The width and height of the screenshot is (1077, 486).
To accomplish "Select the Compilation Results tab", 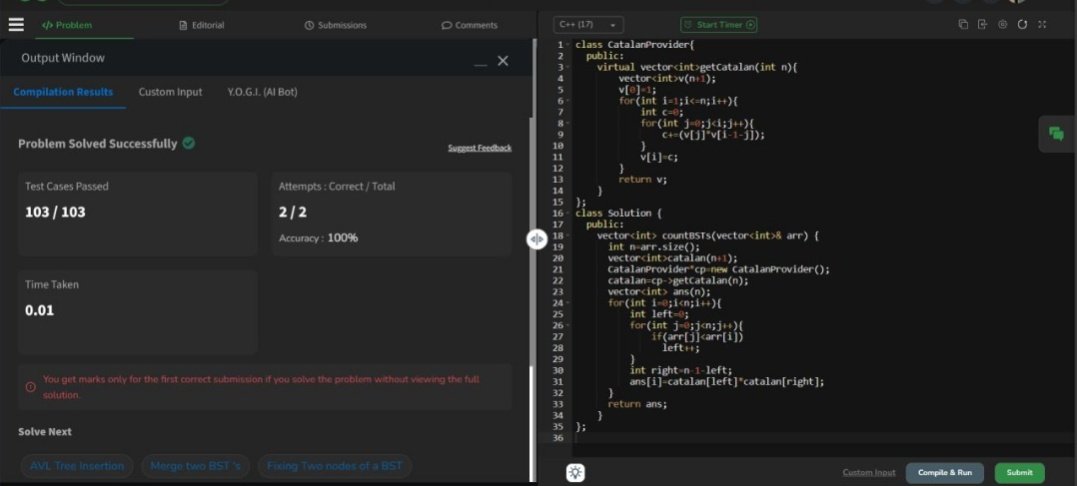I will coord(63,92).
